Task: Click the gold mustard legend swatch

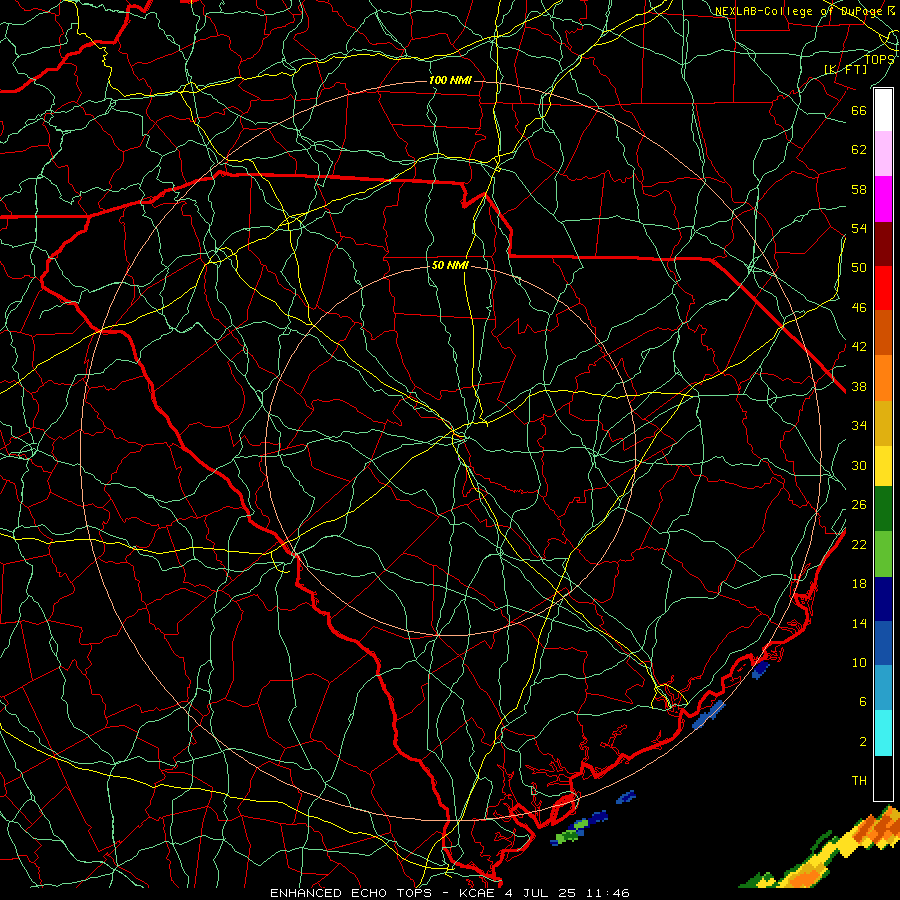Action: [883, 422]
